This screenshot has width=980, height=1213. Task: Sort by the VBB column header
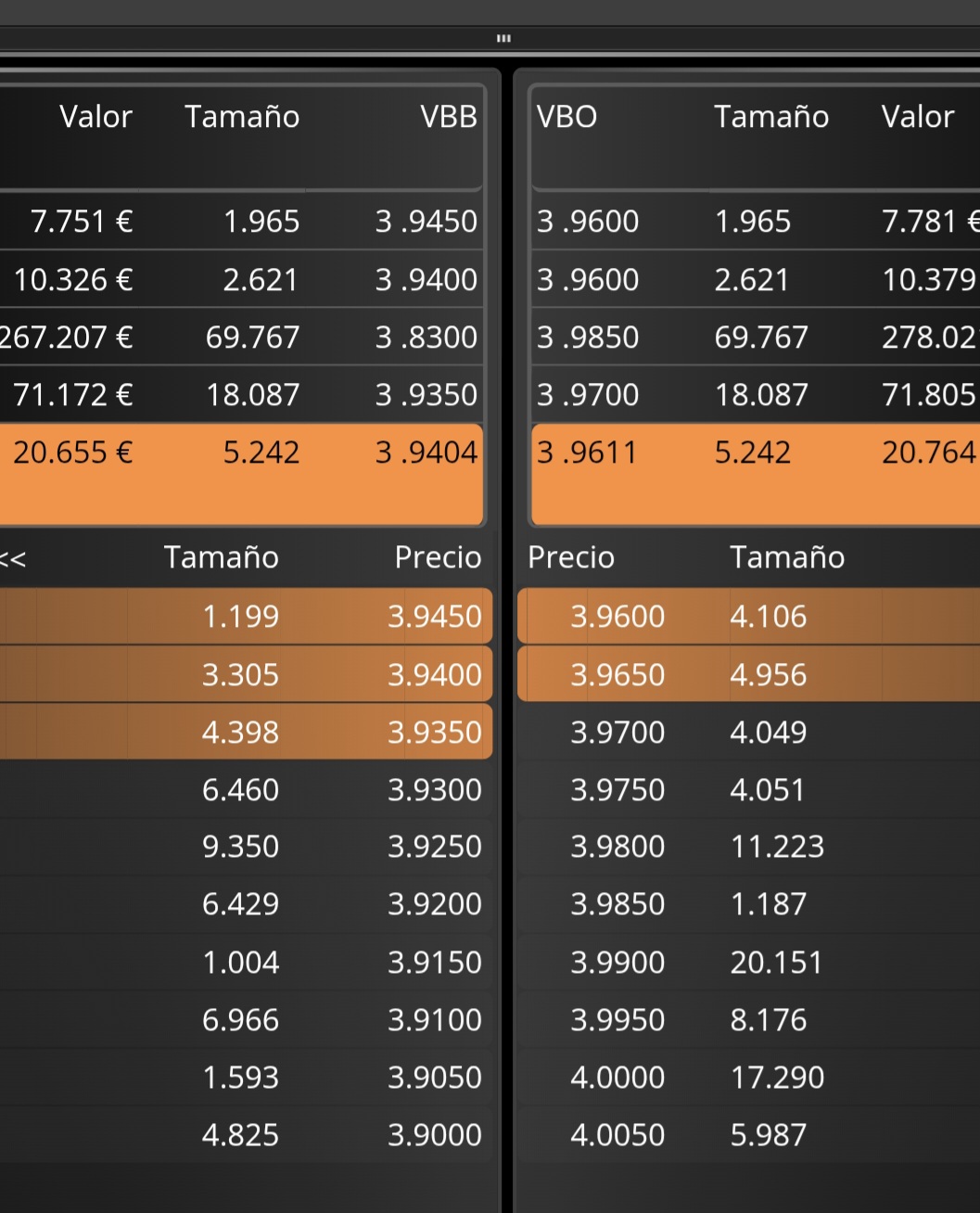[448, 117]
